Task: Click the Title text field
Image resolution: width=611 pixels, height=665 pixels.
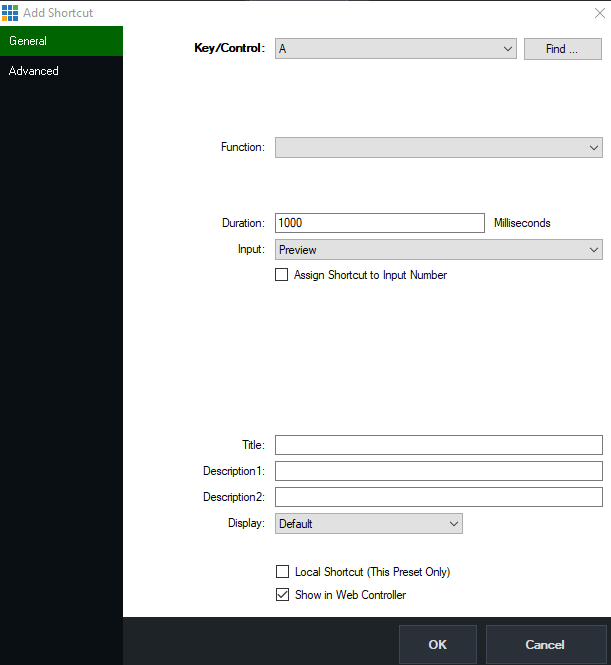Action: [x=438, y=445]
